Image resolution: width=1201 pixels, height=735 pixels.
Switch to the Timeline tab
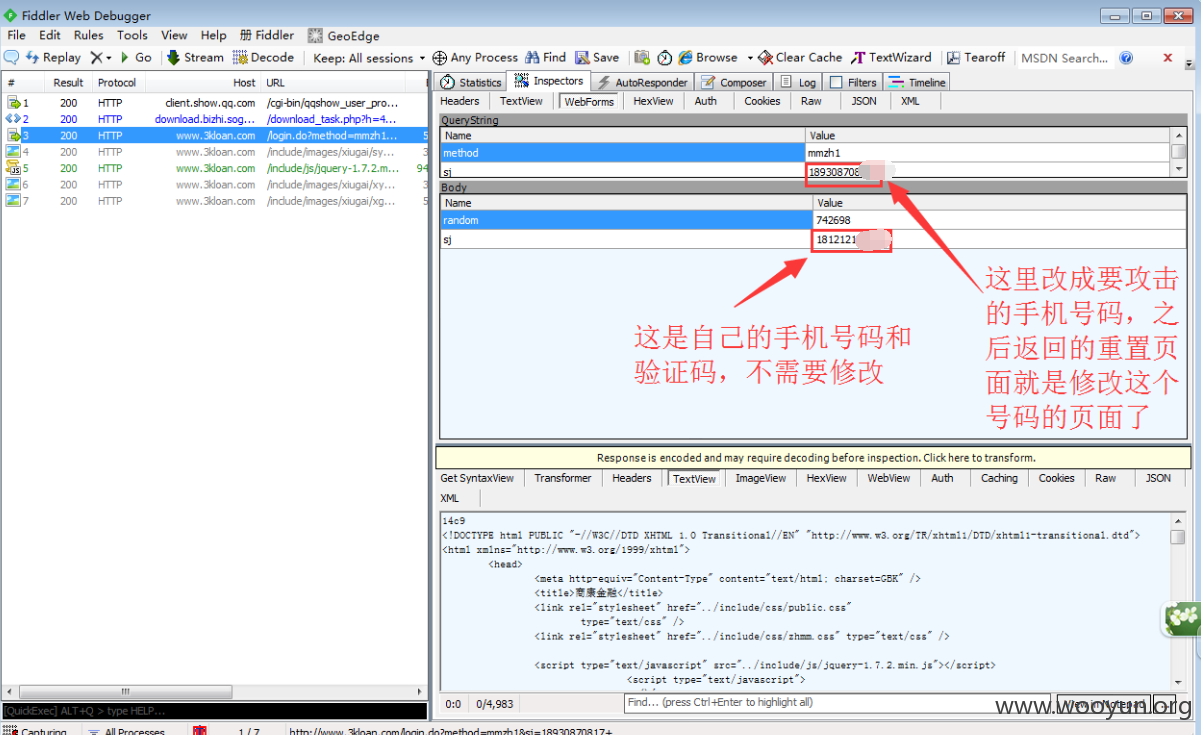point(916,82)
